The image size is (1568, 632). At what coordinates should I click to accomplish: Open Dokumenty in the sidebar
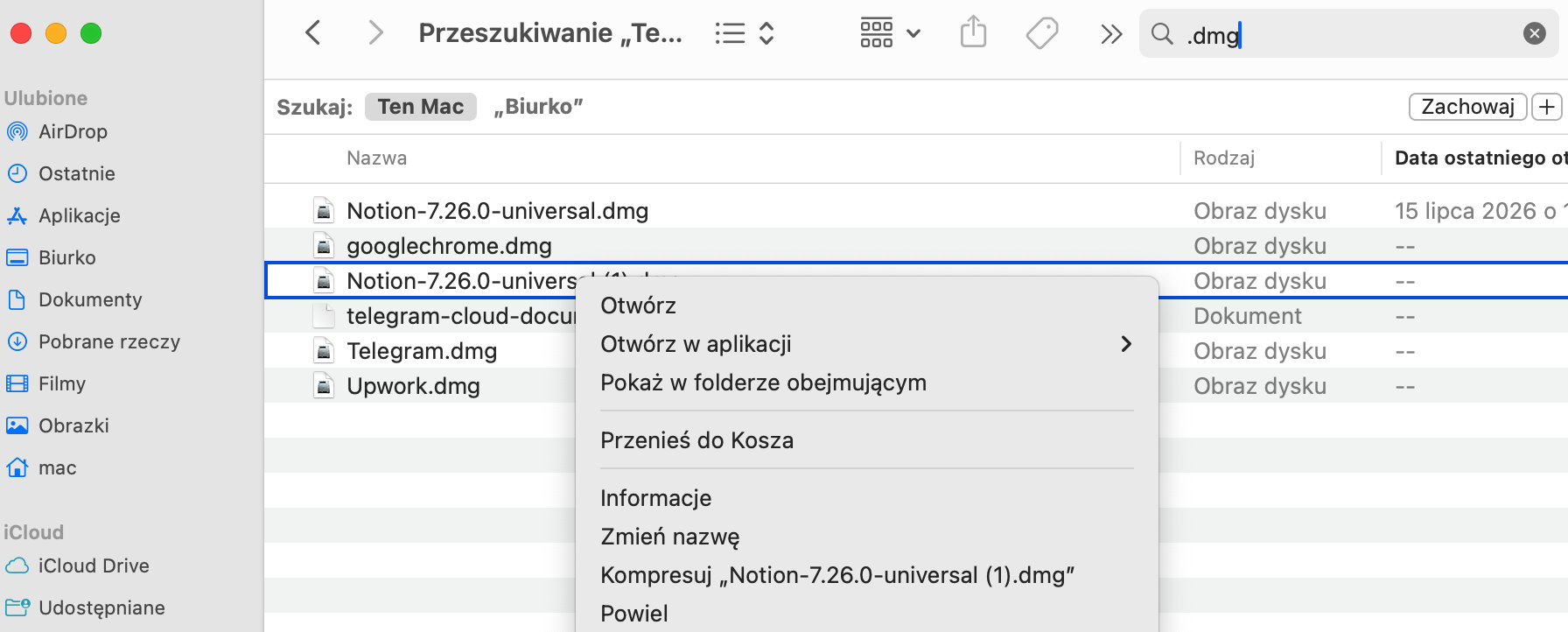point(90,299)
